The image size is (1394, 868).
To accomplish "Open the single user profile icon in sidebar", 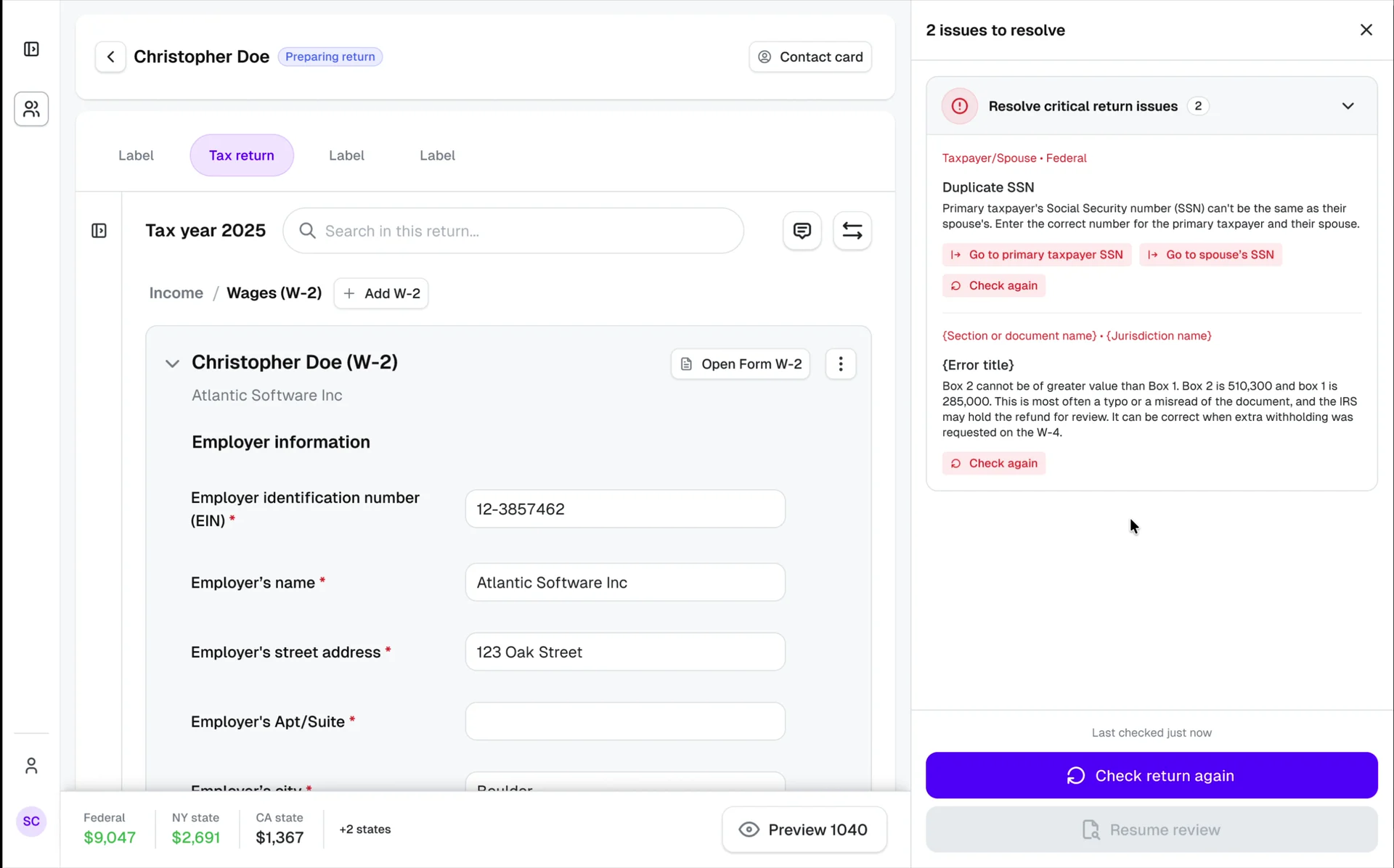I will coord(31,766).
